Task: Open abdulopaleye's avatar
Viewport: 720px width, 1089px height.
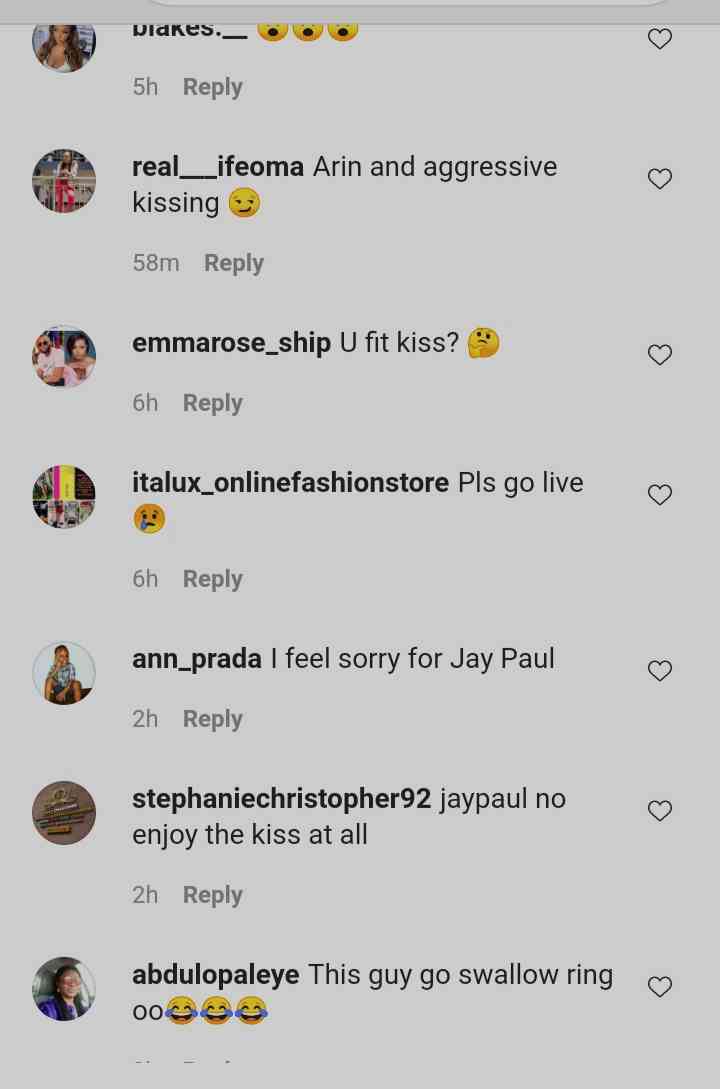Action: (64, 988)
